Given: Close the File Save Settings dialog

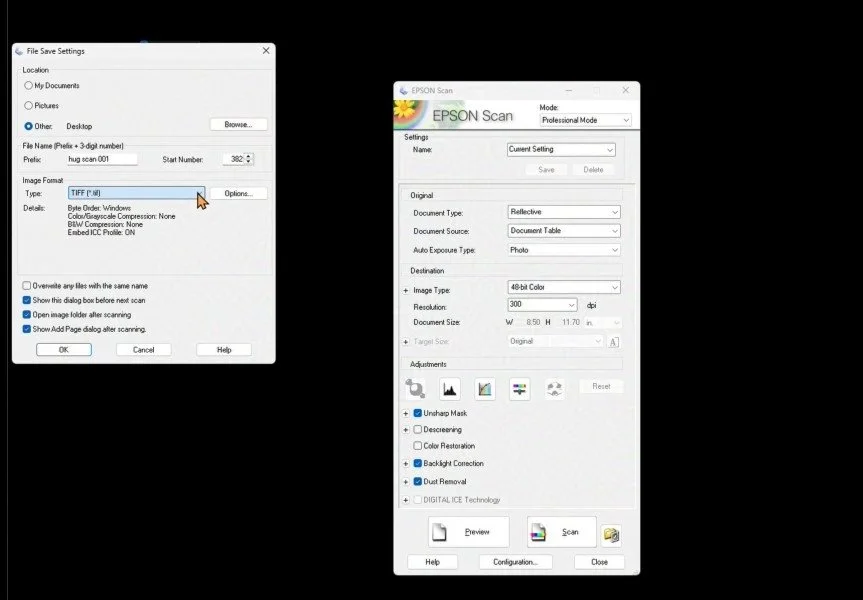Looking at the screenshot, I should [x=266, y=51].
